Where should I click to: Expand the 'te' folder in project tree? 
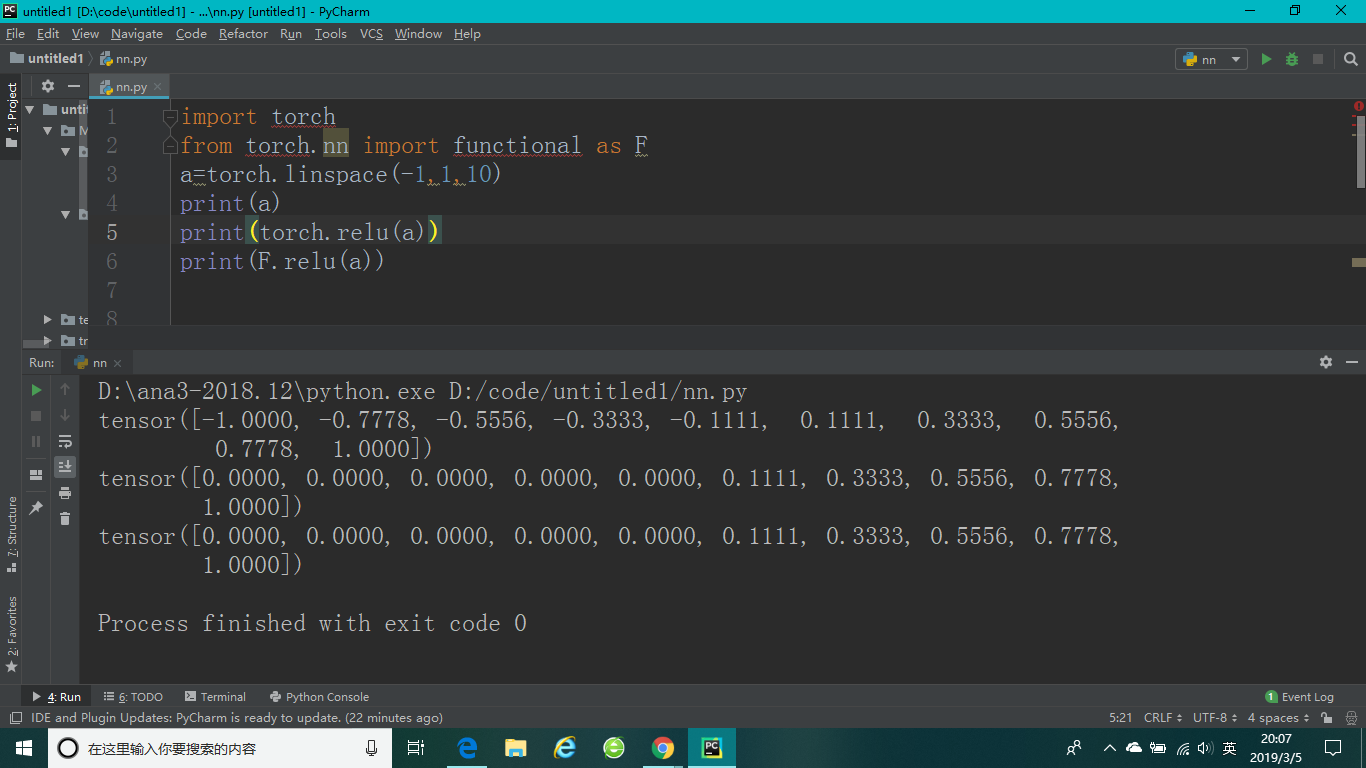[47, 320]
